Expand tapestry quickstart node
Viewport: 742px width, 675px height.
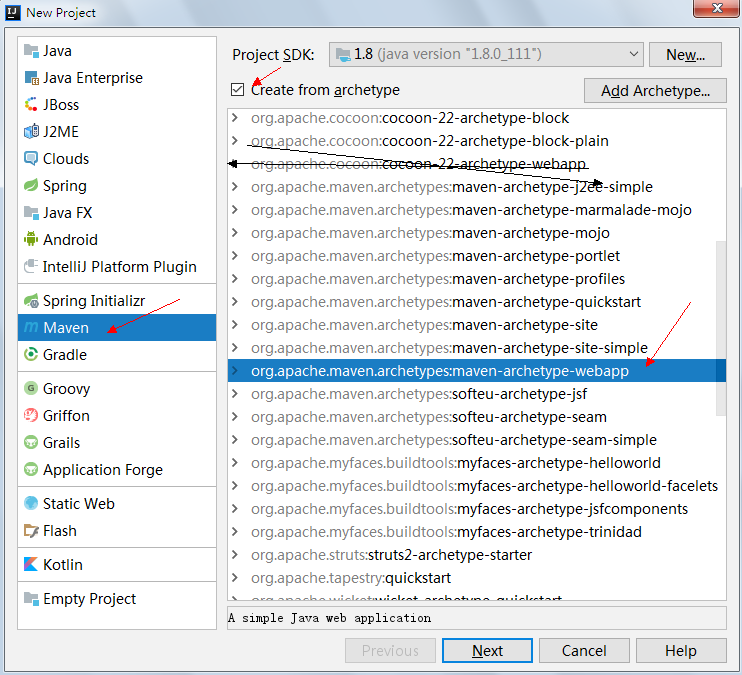(235, 578)
